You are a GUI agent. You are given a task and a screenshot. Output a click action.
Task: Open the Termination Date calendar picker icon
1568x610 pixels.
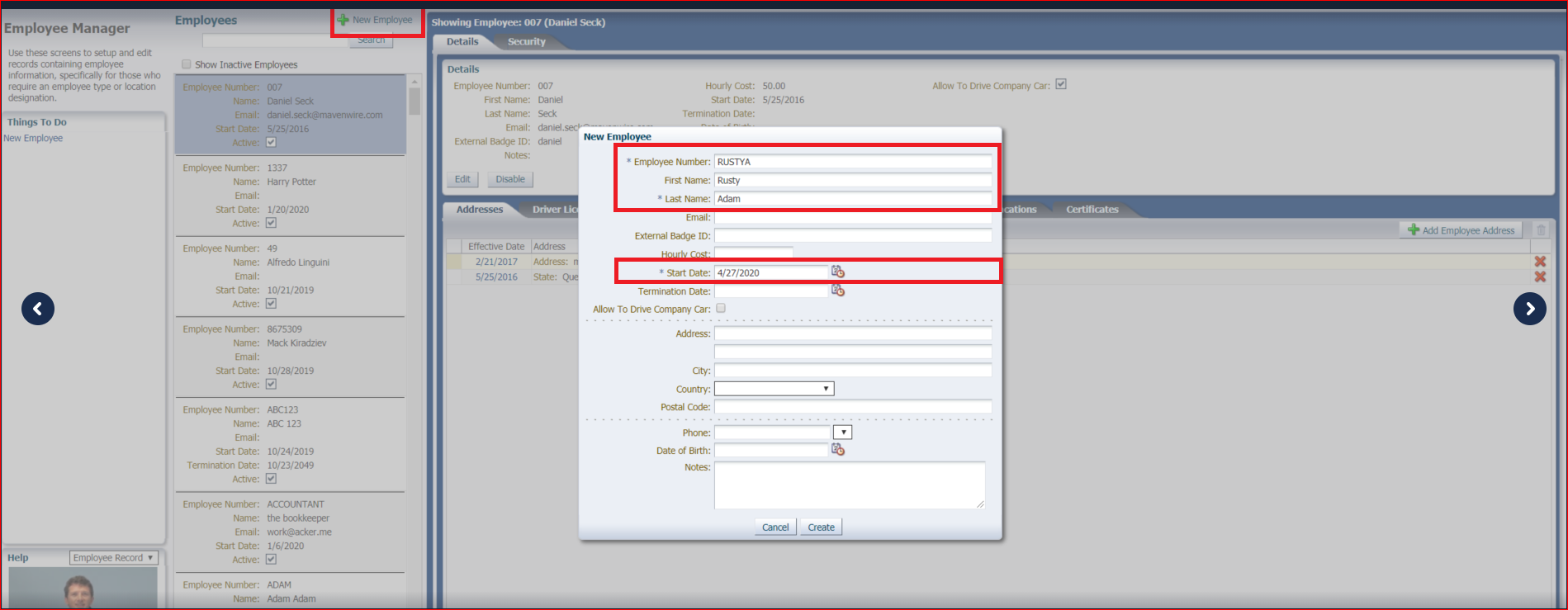click(838, 291)
